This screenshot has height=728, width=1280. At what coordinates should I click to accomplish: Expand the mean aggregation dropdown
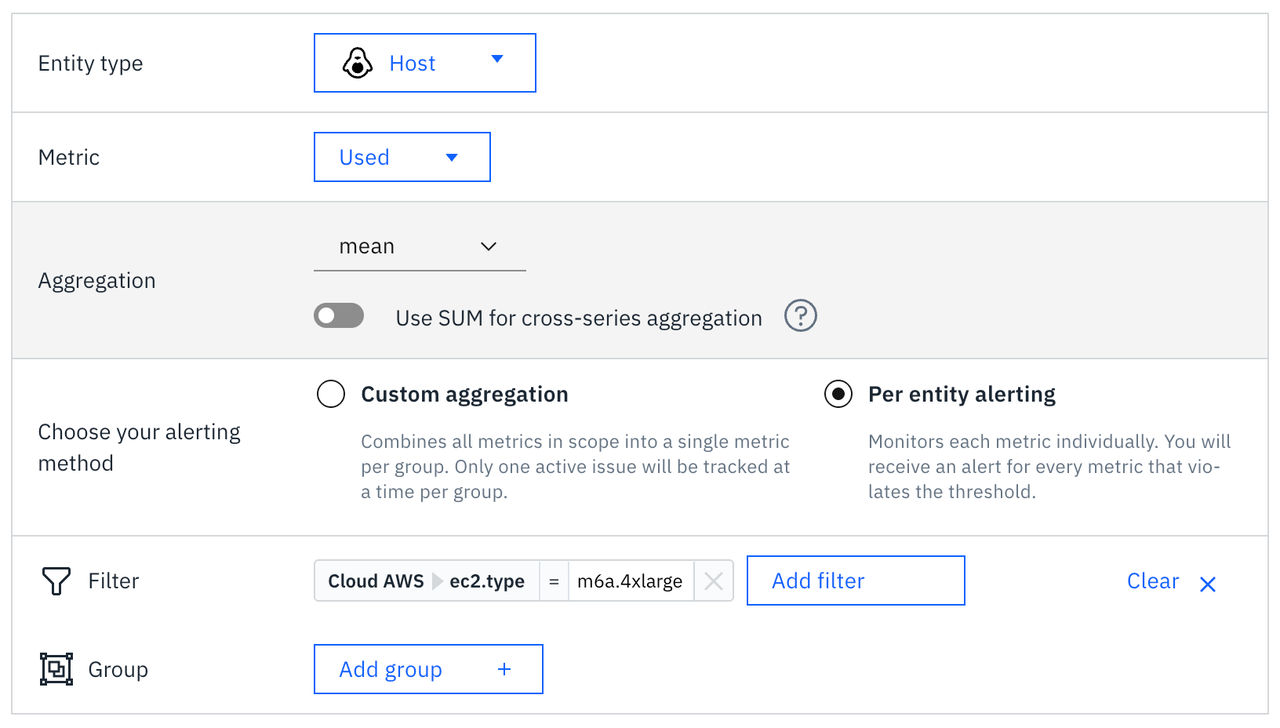(420, 247)
